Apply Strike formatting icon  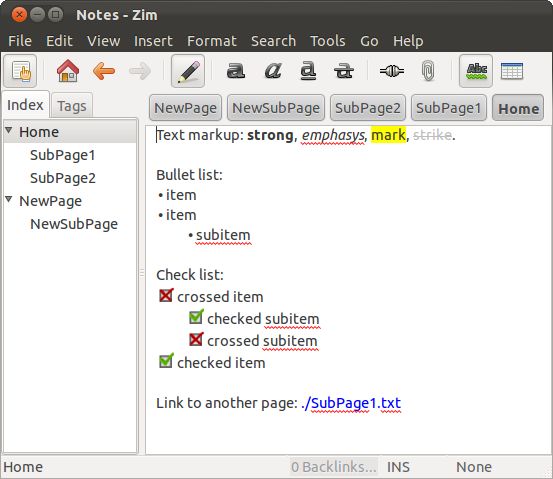pyautogui.click(x=344, y=71)
